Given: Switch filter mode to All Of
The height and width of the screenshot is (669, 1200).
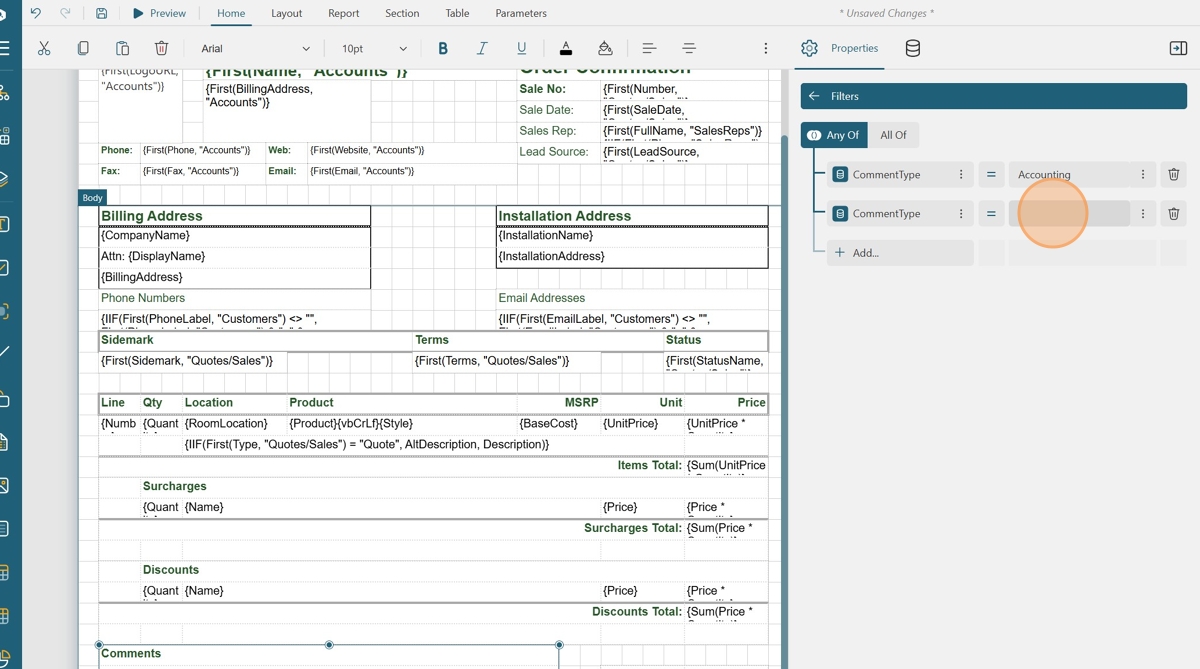Looking at the screenshot, I should [x=893, y=135].
